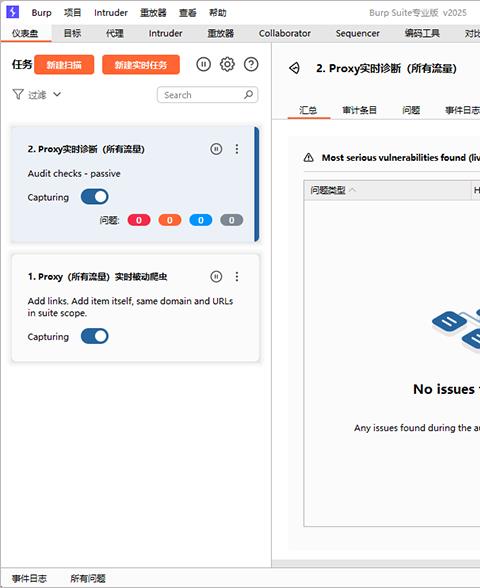
Task: Switch to the Sequencer tab
Action: coord(357,33)
